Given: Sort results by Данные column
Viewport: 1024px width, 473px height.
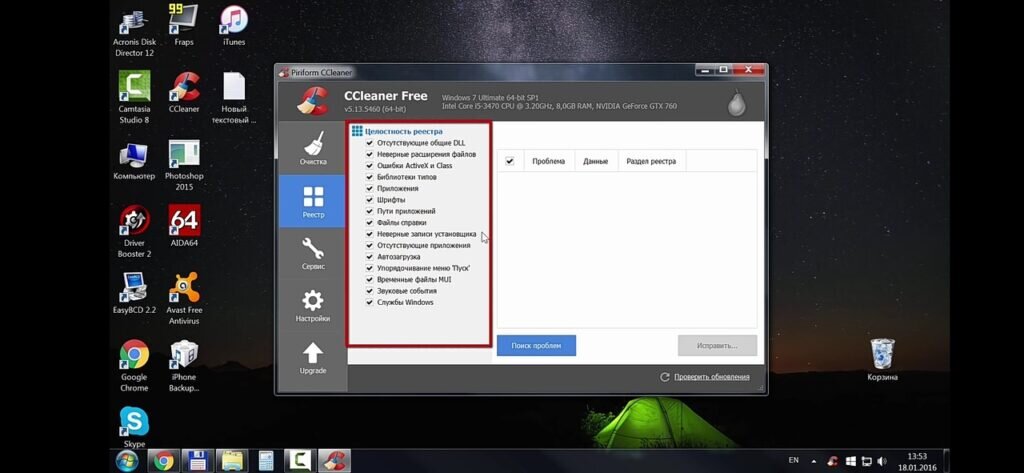Looking at the screenshot, I should [x=596, y=161].
